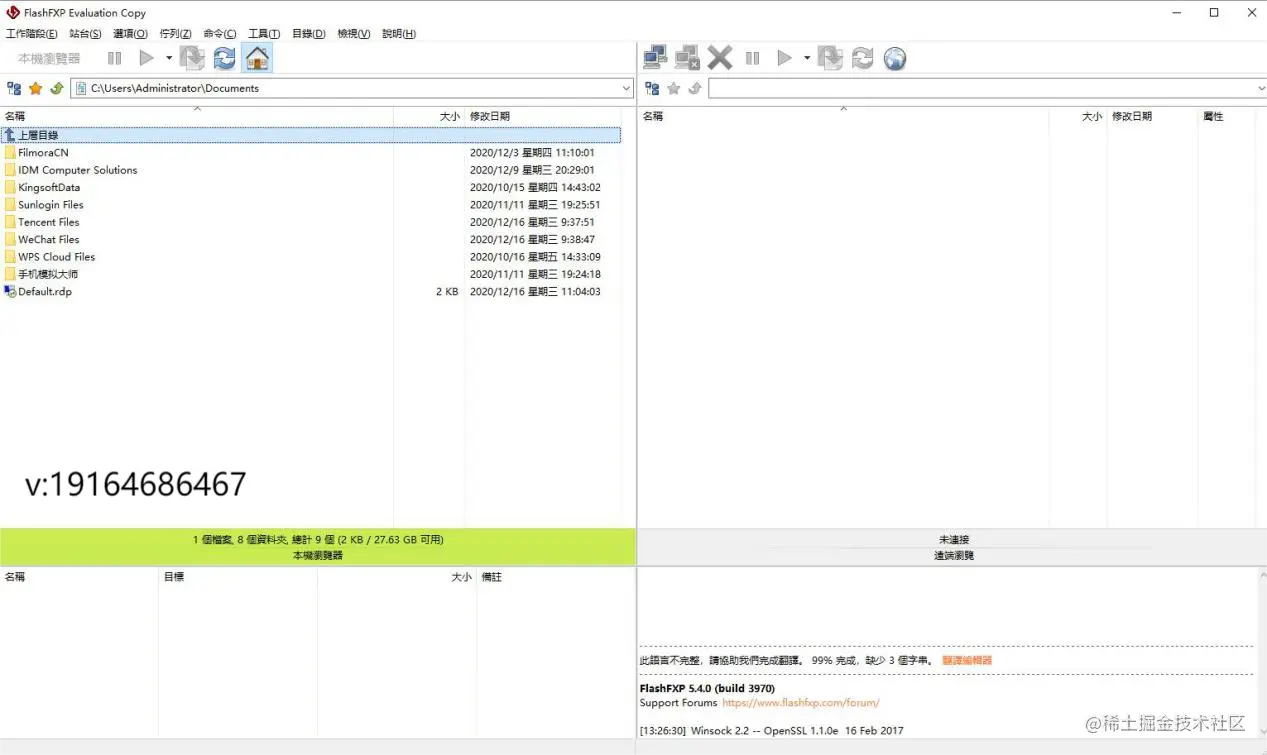Click the 本機瀏覽器 toolbar label
The image size is (1267, 755).
pos(49,58)
